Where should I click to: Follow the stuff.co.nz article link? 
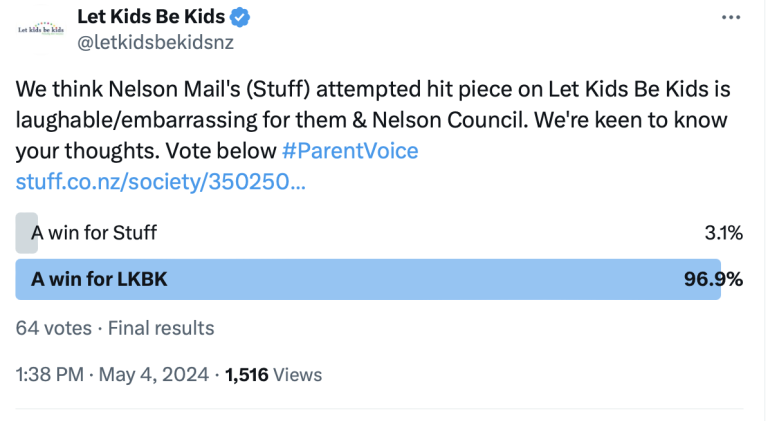tap(161, 182)
